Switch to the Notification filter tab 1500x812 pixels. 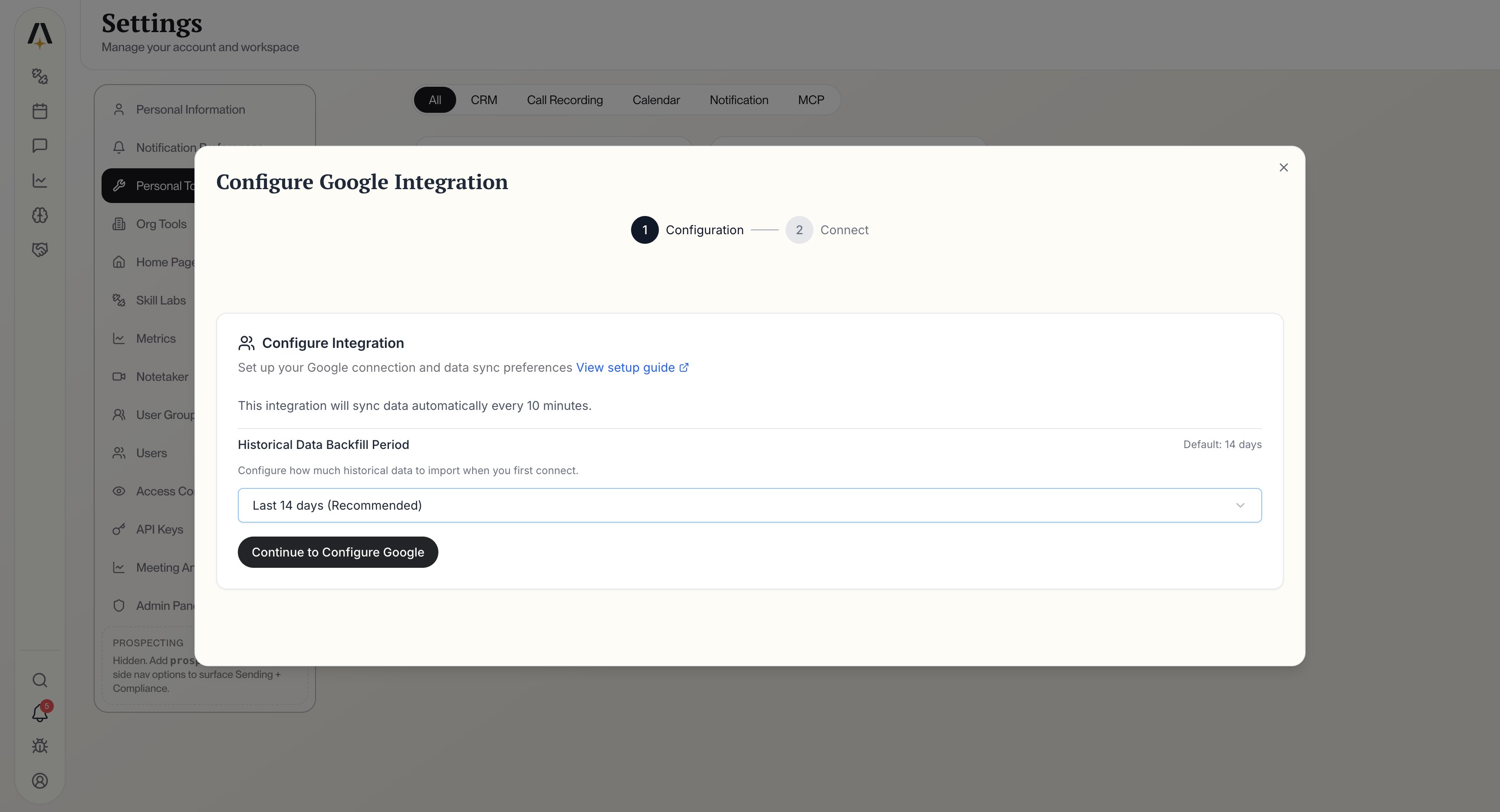click(x=739, y=100)
